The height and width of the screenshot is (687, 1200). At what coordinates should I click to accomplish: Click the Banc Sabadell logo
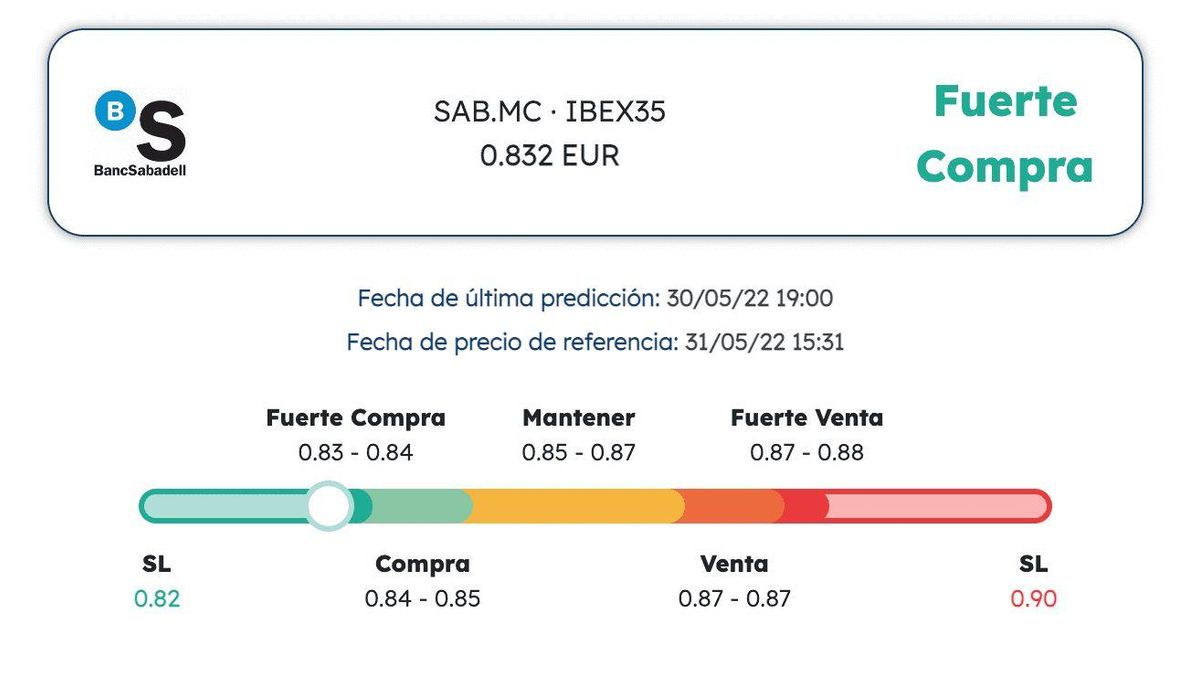click(x=141, y=134)
